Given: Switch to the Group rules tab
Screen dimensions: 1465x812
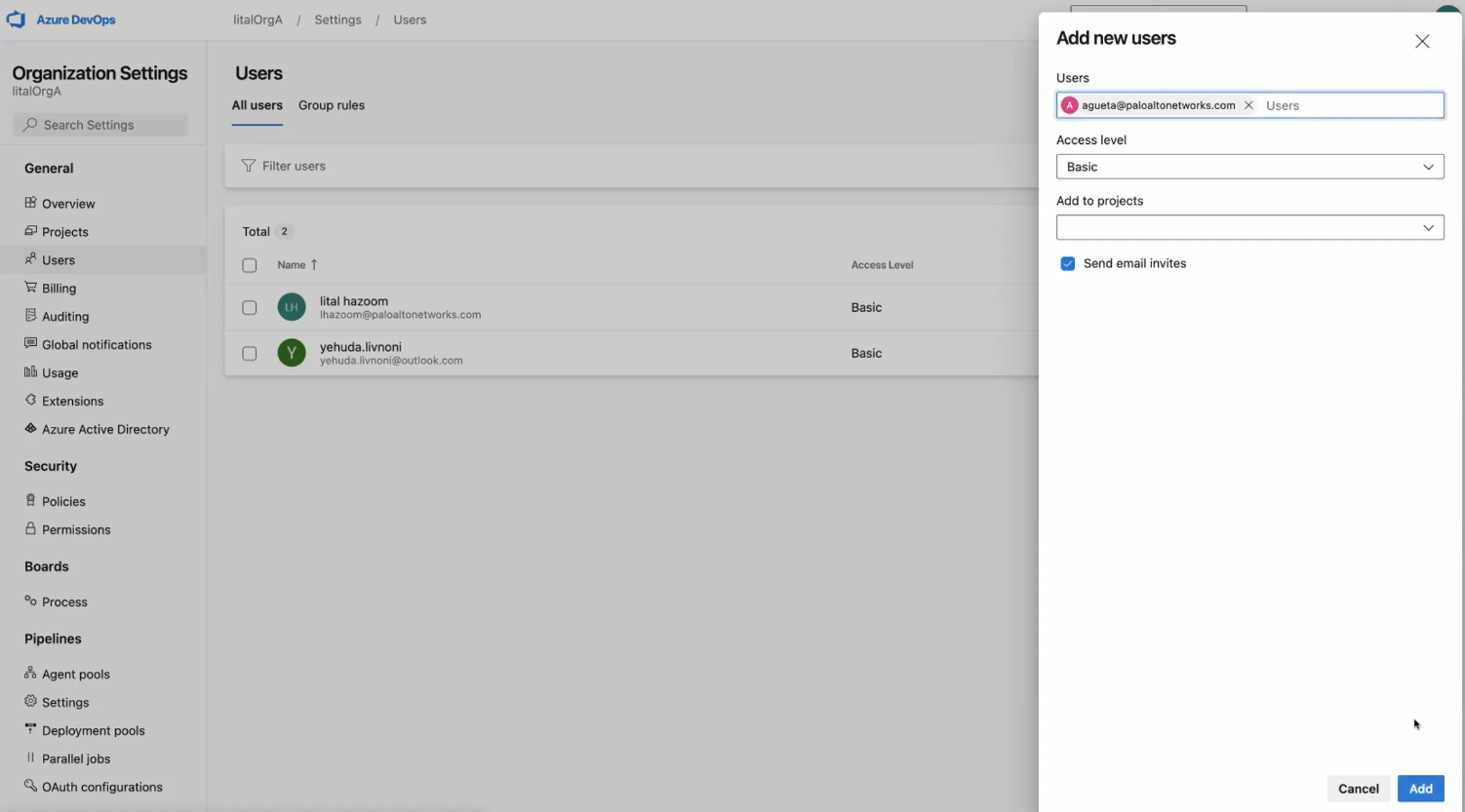Looking at the screenshot, I should pos(332,105).
